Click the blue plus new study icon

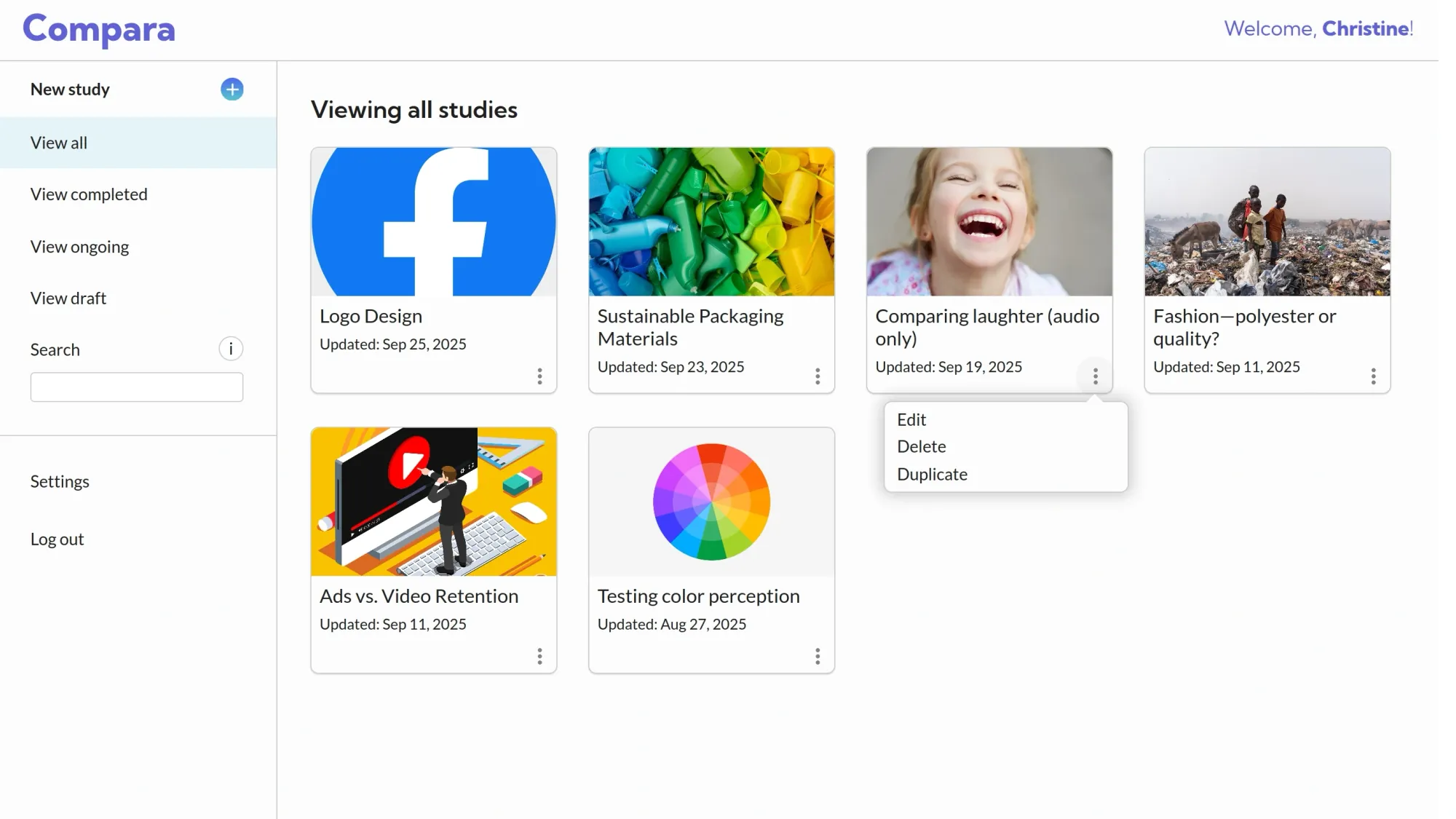coord(232,90)
